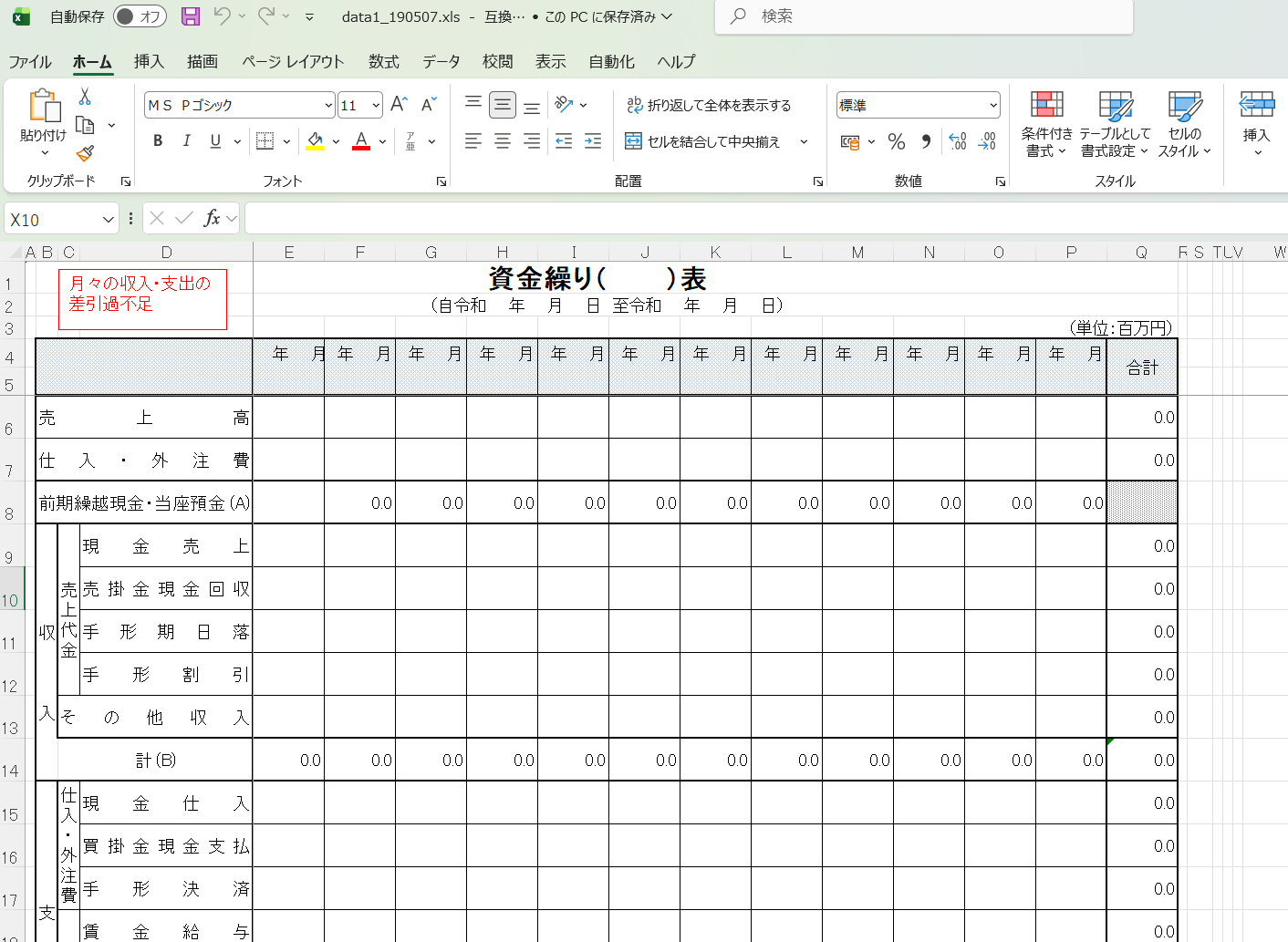Click the center align text icon
This screenshot has width=1288, height=942.
[503, 141]
